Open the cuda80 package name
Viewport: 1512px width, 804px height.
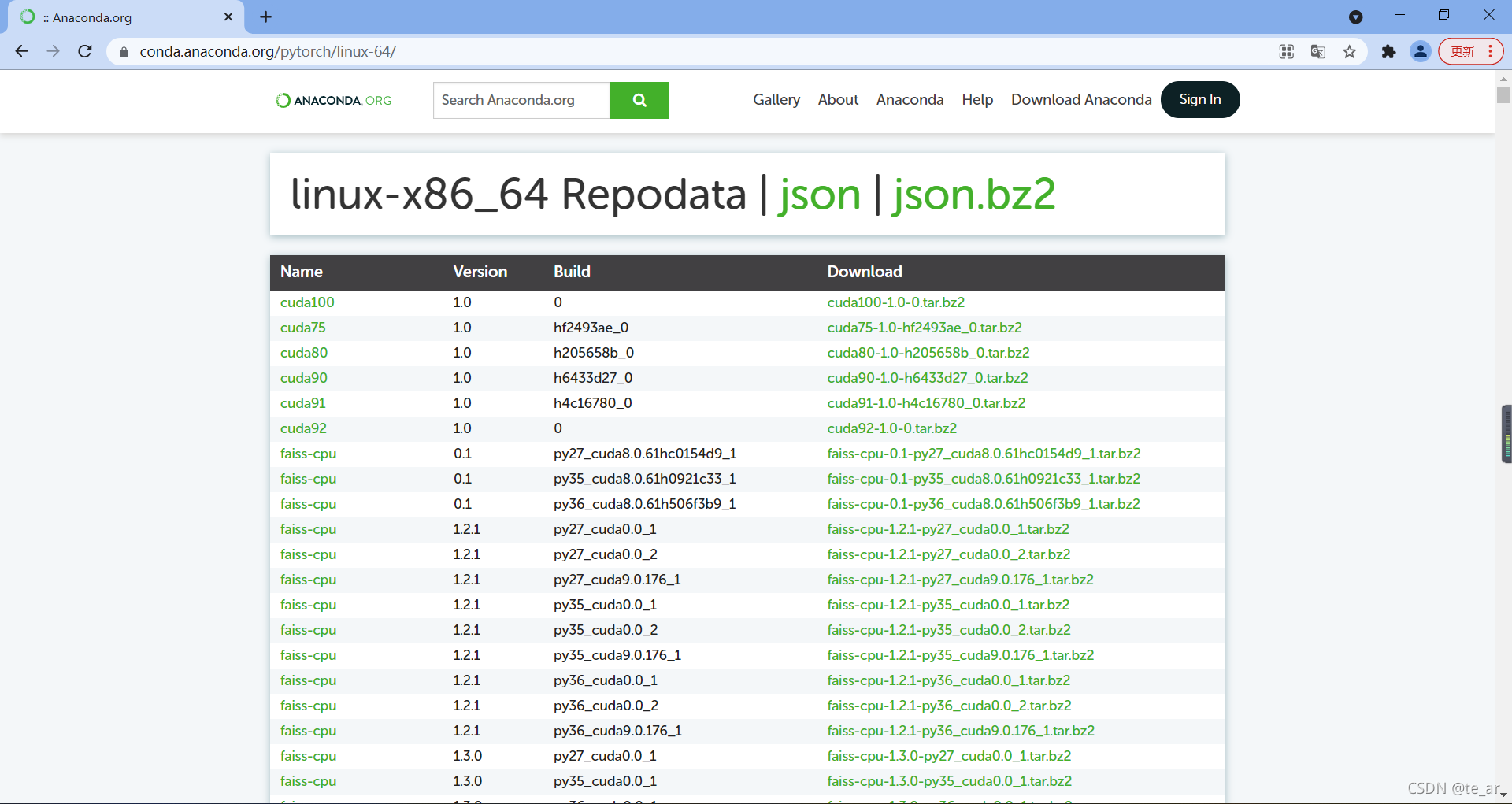pos(304,353)
